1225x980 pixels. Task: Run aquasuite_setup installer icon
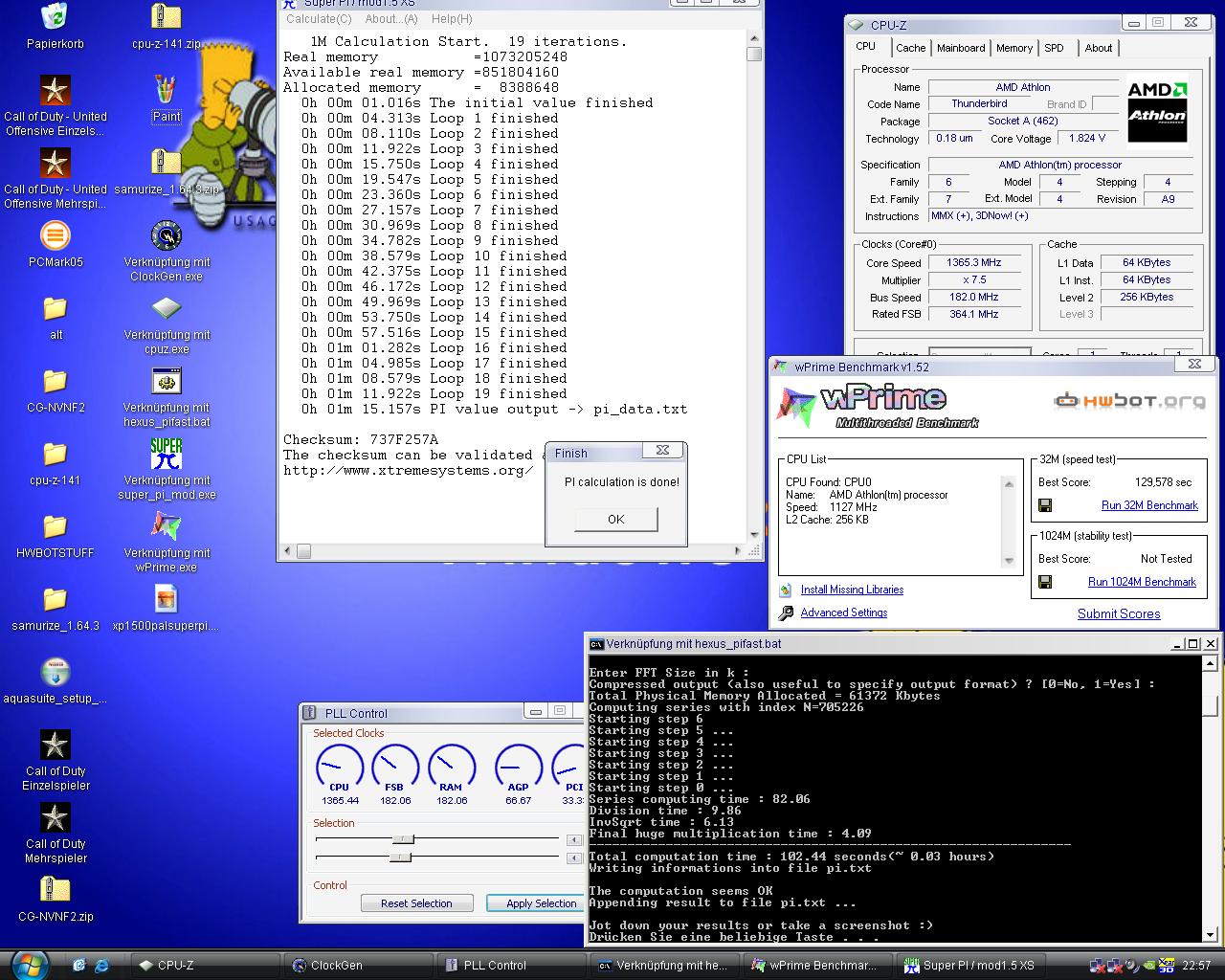pyautogui.click(x=56, y=680)
